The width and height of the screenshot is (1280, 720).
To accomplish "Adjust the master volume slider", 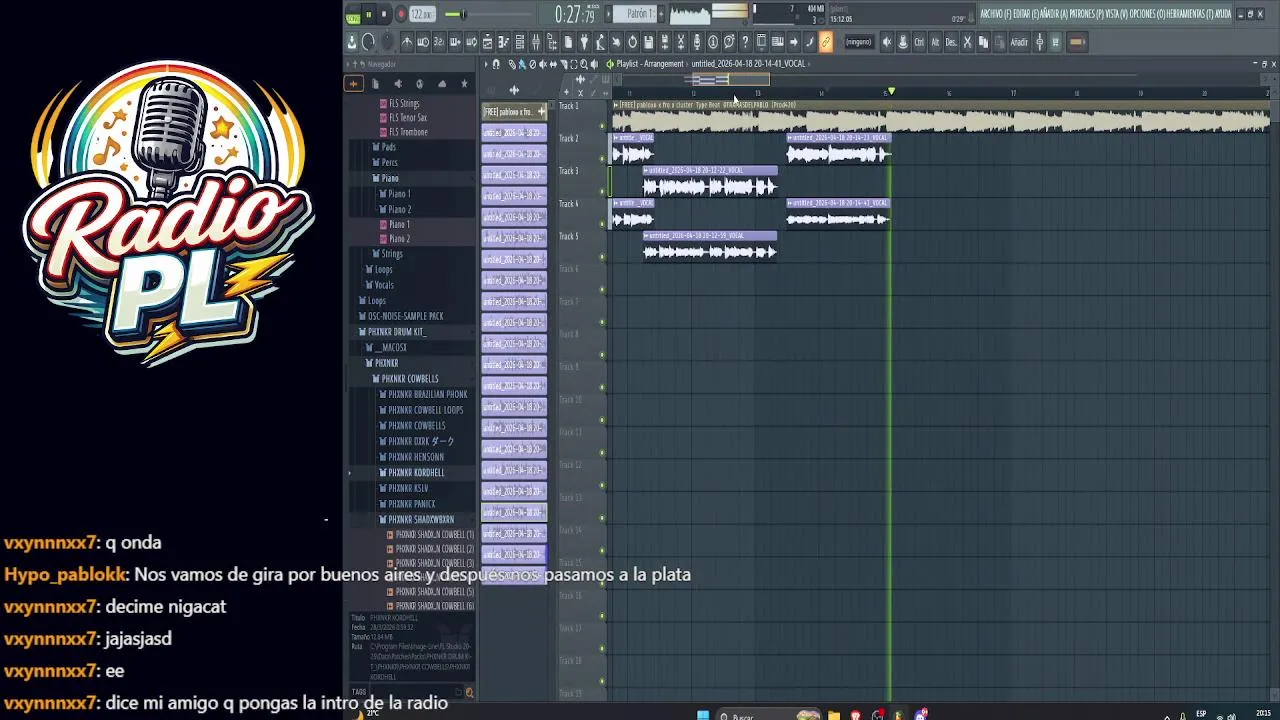I will coord(463,14).
